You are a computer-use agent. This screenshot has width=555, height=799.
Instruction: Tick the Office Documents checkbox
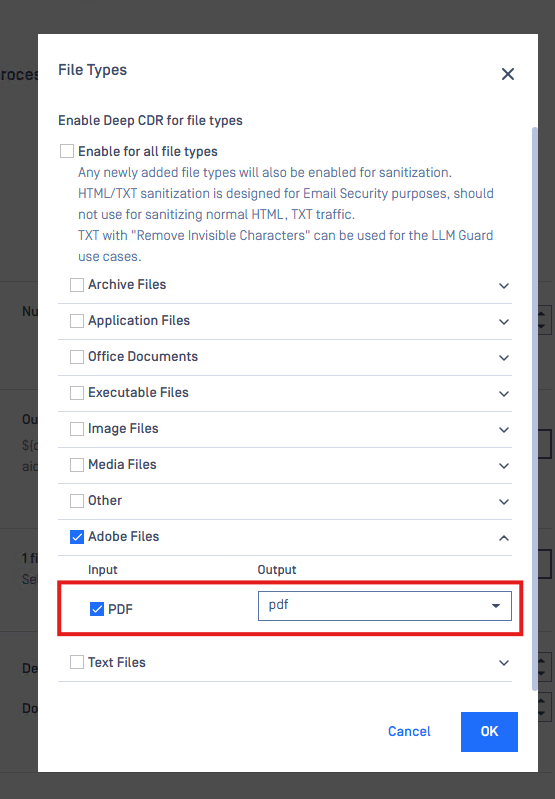(77, 357)
